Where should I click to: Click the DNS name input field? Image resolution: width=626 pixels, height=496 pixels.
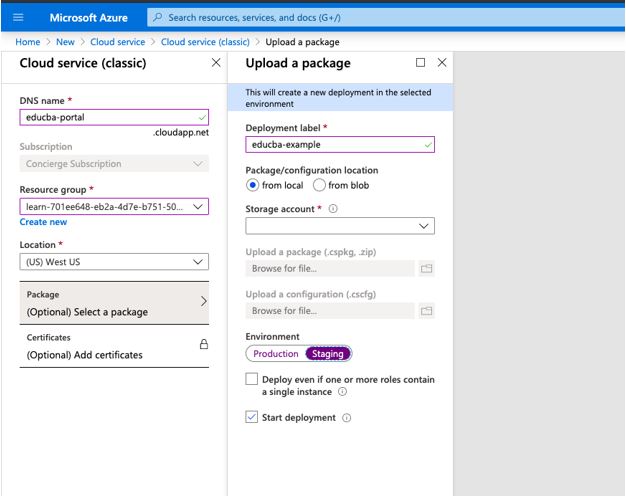(x=114, y=117)
